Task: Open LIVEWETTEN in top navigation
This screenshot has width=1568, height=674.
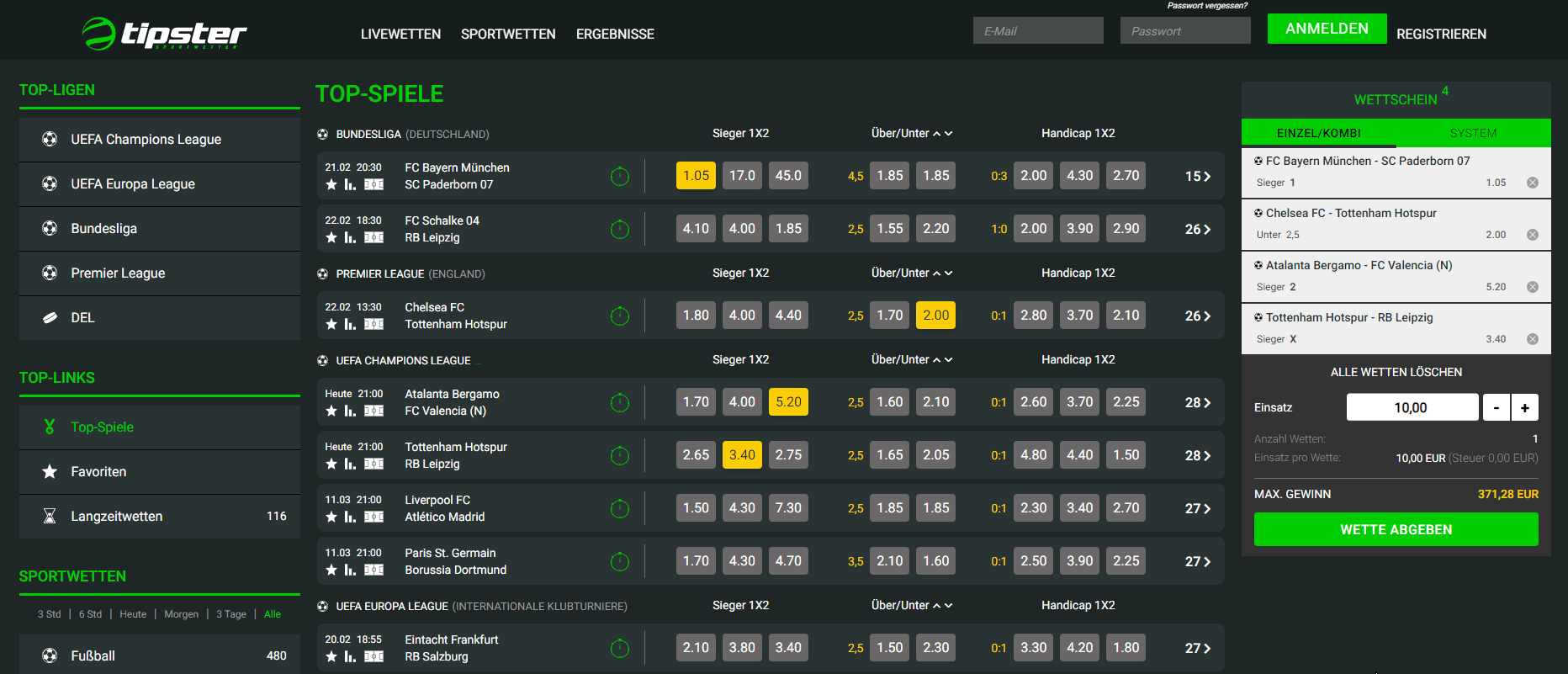Action: (x=400, y=34)
